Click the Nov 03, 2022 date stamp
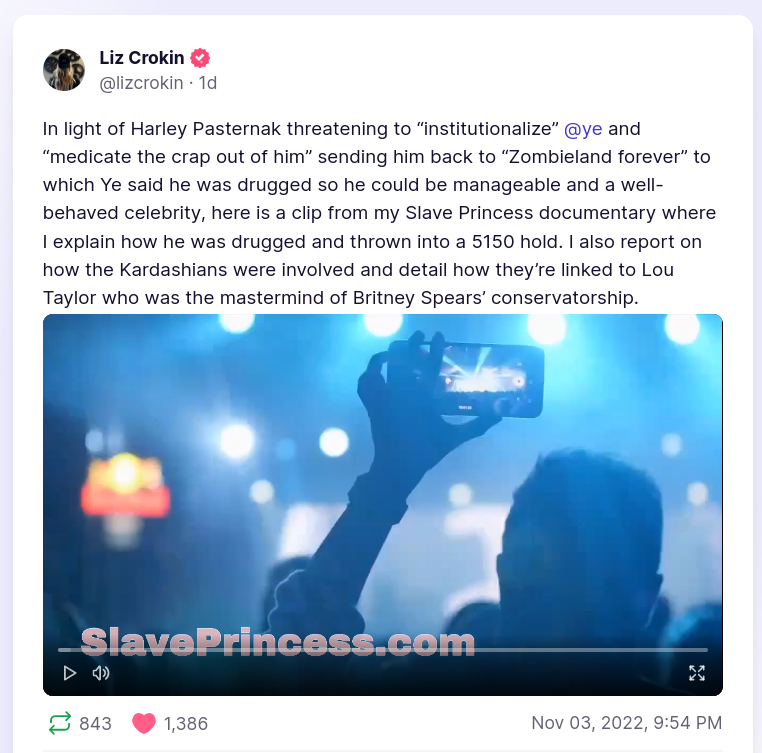 pyautogui.click(x=626, y=723)
